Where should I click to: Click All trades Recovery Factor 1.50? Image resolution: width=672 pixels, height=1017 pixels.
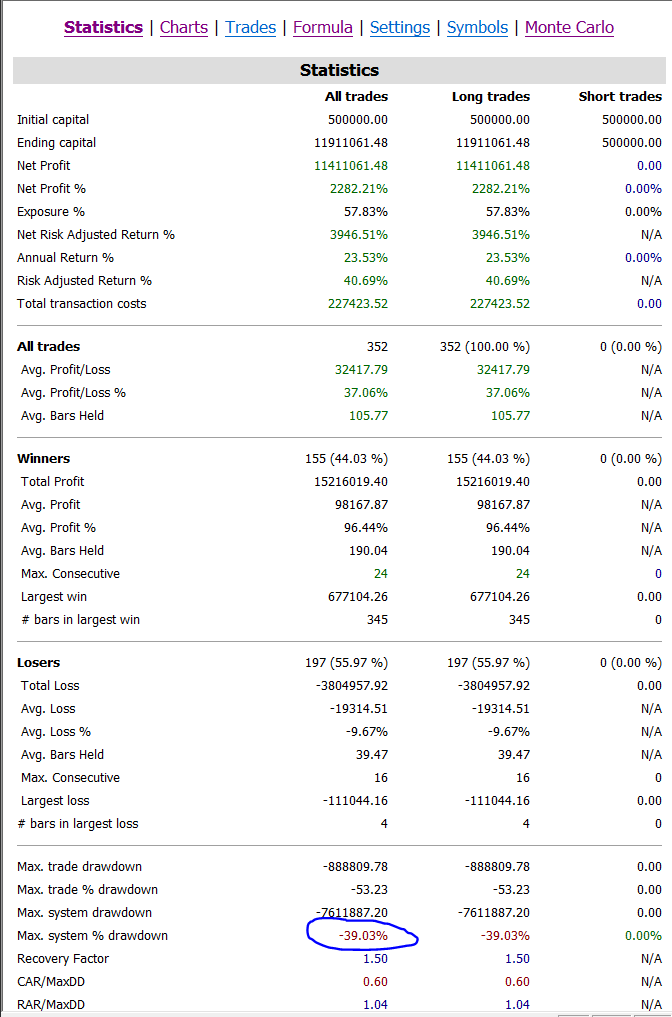(x=375, y=959)
